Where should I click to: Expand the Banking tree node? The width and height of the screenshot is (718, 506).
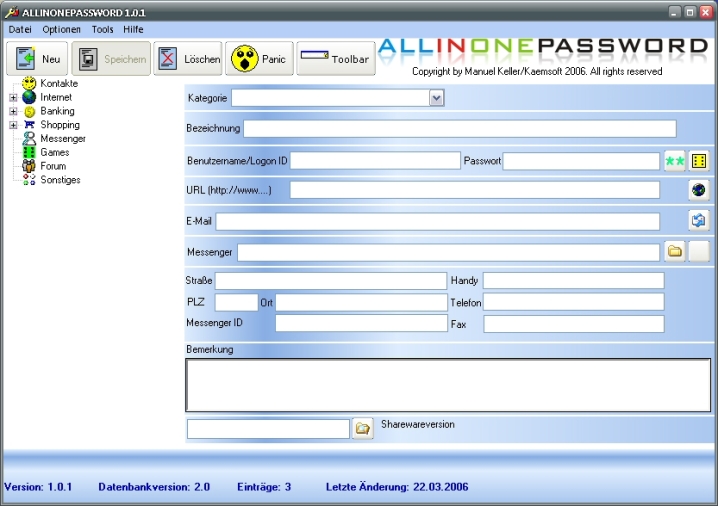(x=13, y=112)
